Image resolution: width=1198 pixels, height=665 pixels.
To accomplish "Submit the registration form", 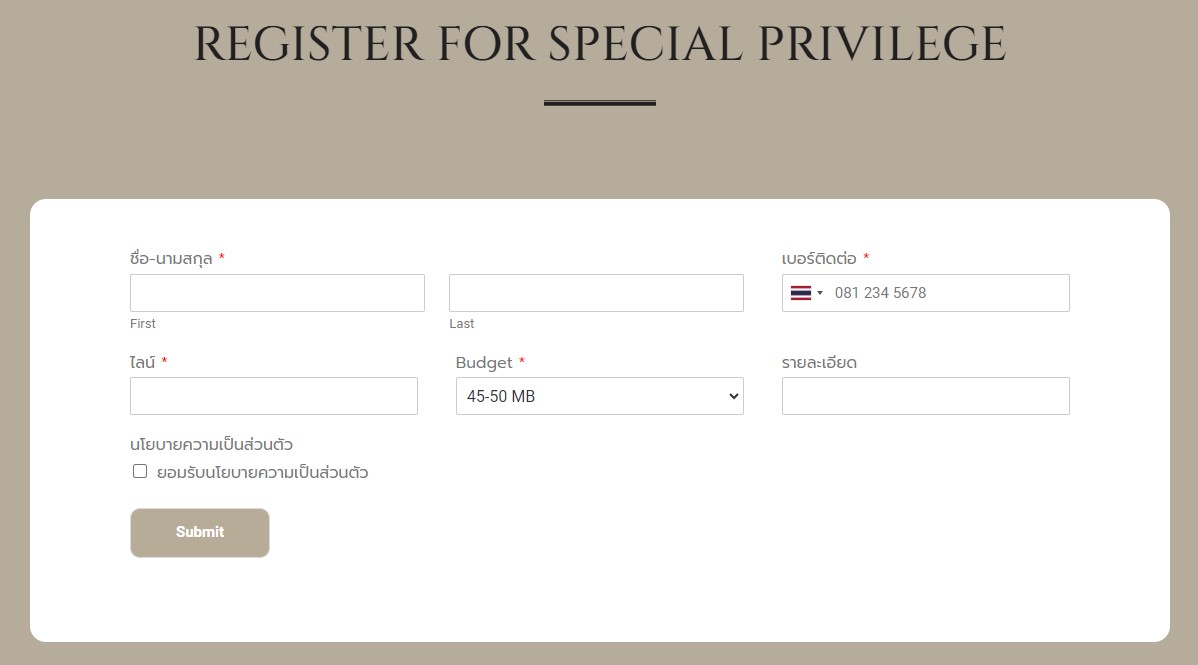I will (200, 533).
